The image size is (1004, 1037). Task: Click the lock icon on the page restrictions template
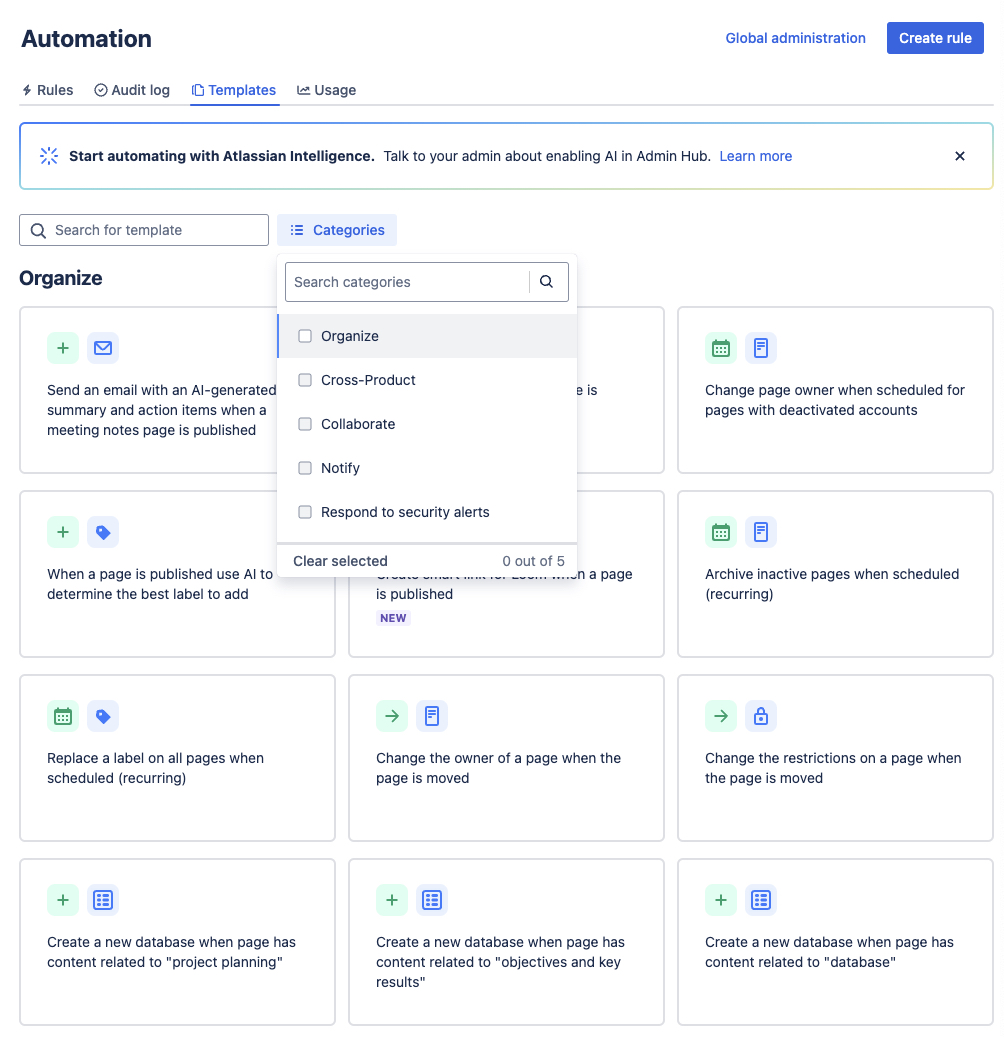761,715
